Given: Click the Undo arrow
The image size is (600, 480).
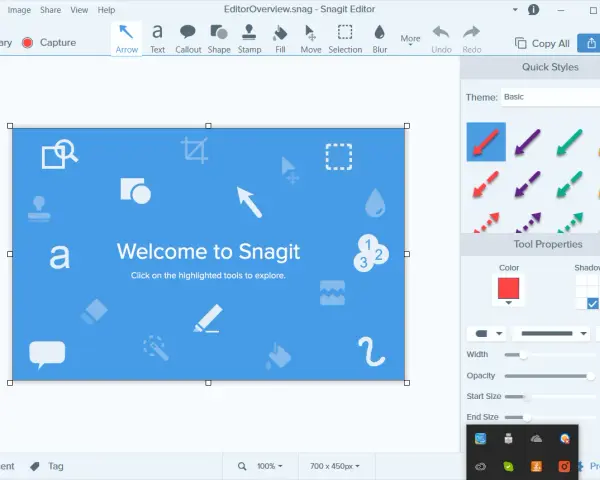Looking at the screenshot, I should pos(441,39).
